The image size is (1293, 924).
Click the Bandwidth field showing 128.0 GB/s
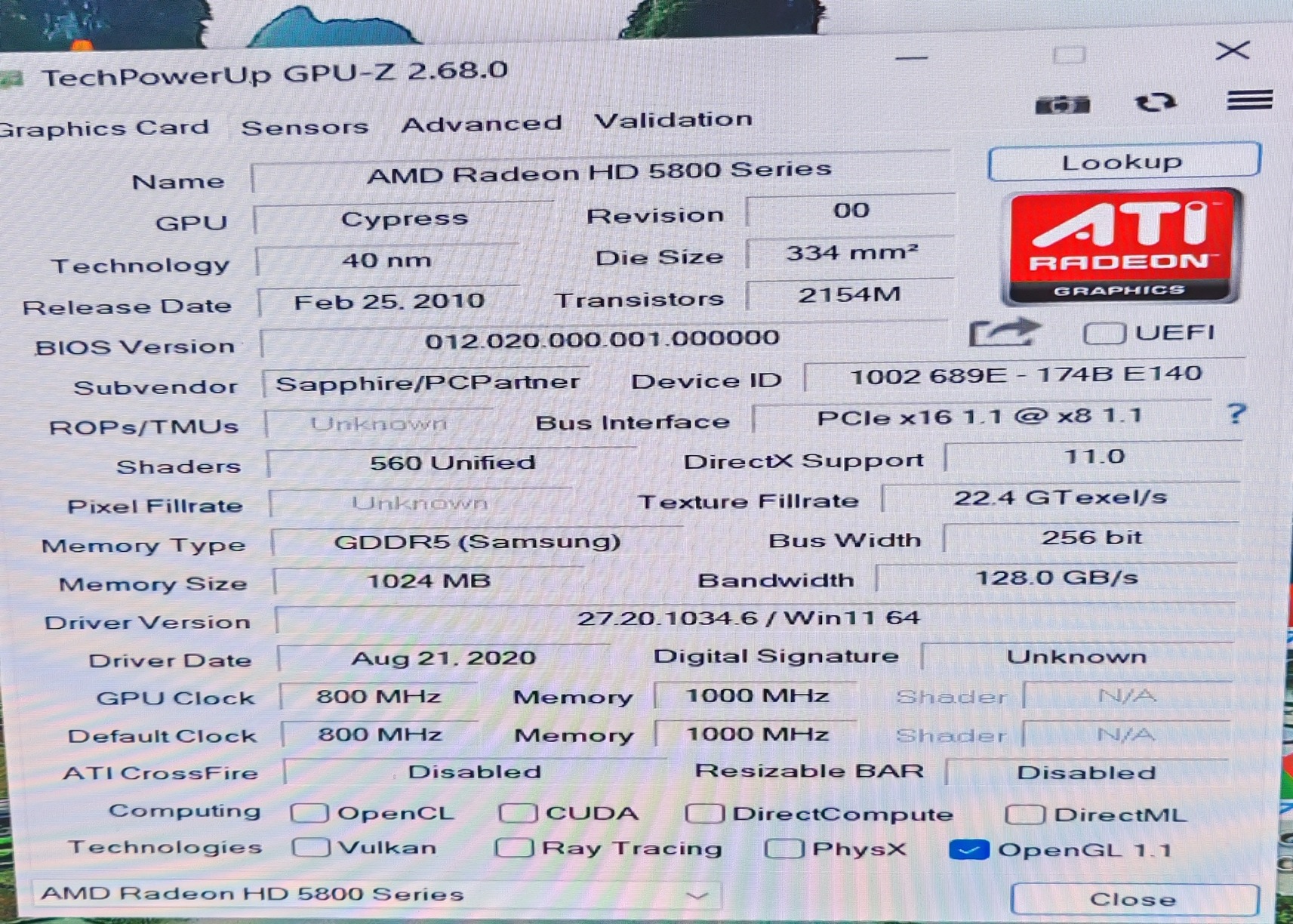(x=1056, y=578)
